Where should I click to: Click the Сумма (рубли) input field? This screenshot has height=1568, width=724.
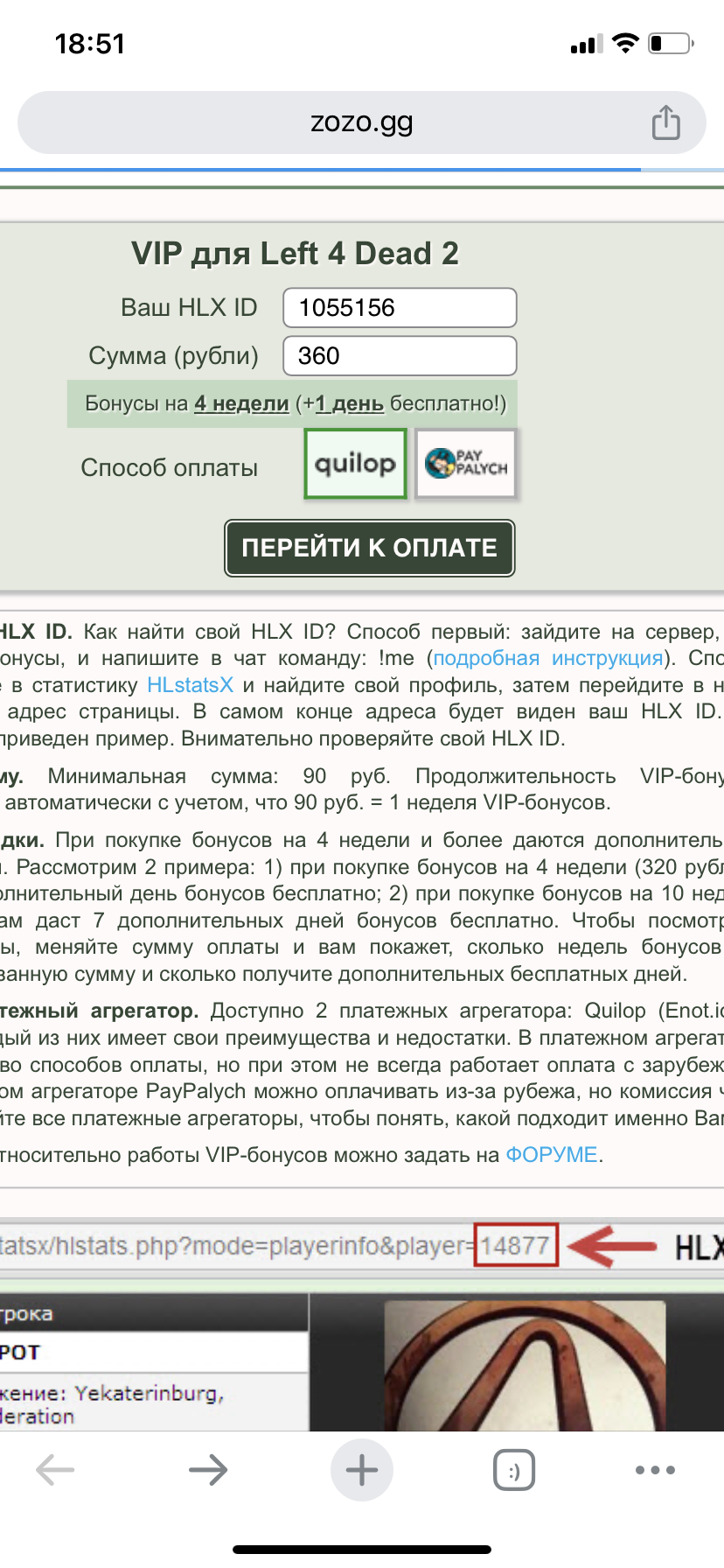[x=400, y=356]
